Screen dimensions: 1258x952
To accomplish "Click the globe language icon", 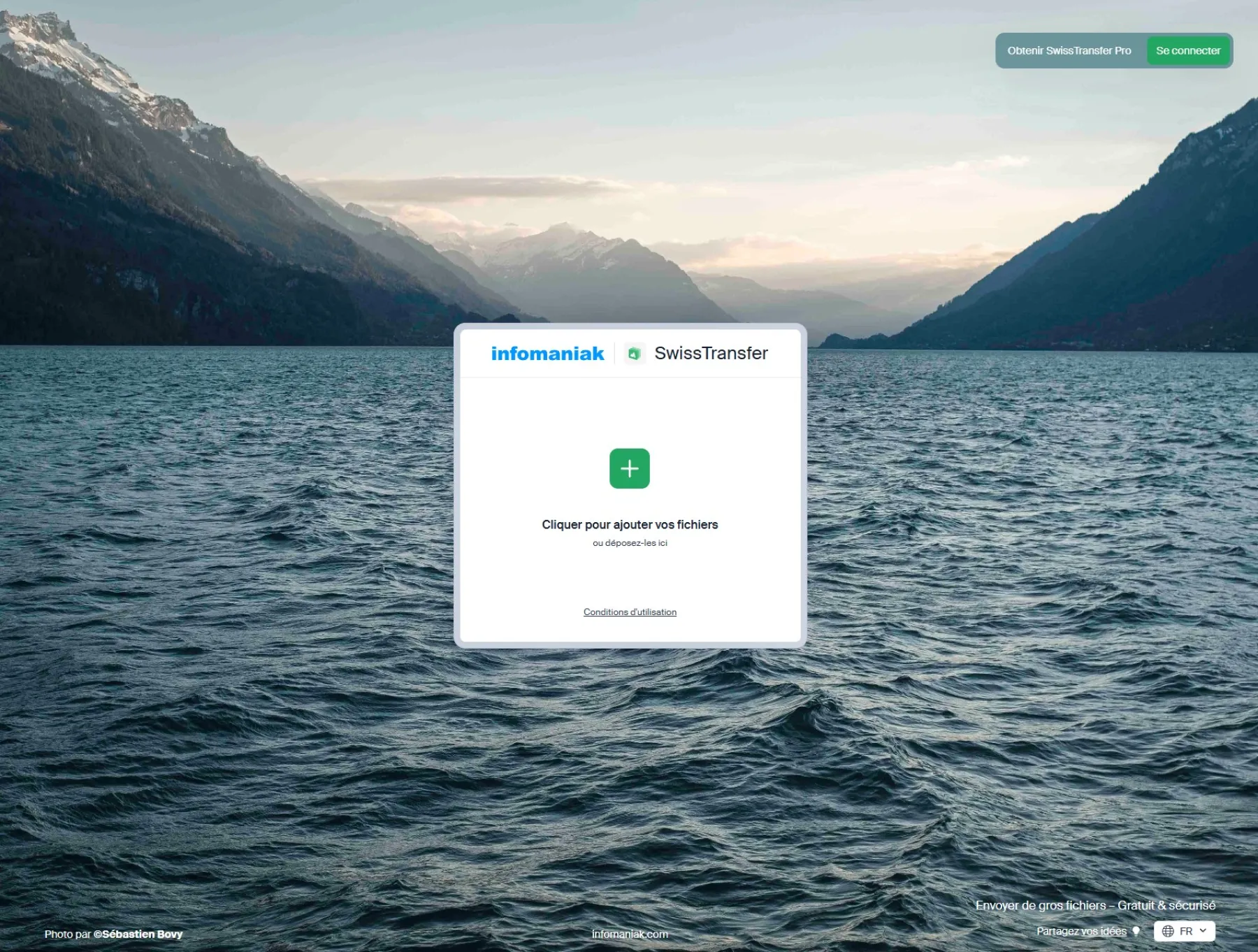I will tap(1168, 931).
